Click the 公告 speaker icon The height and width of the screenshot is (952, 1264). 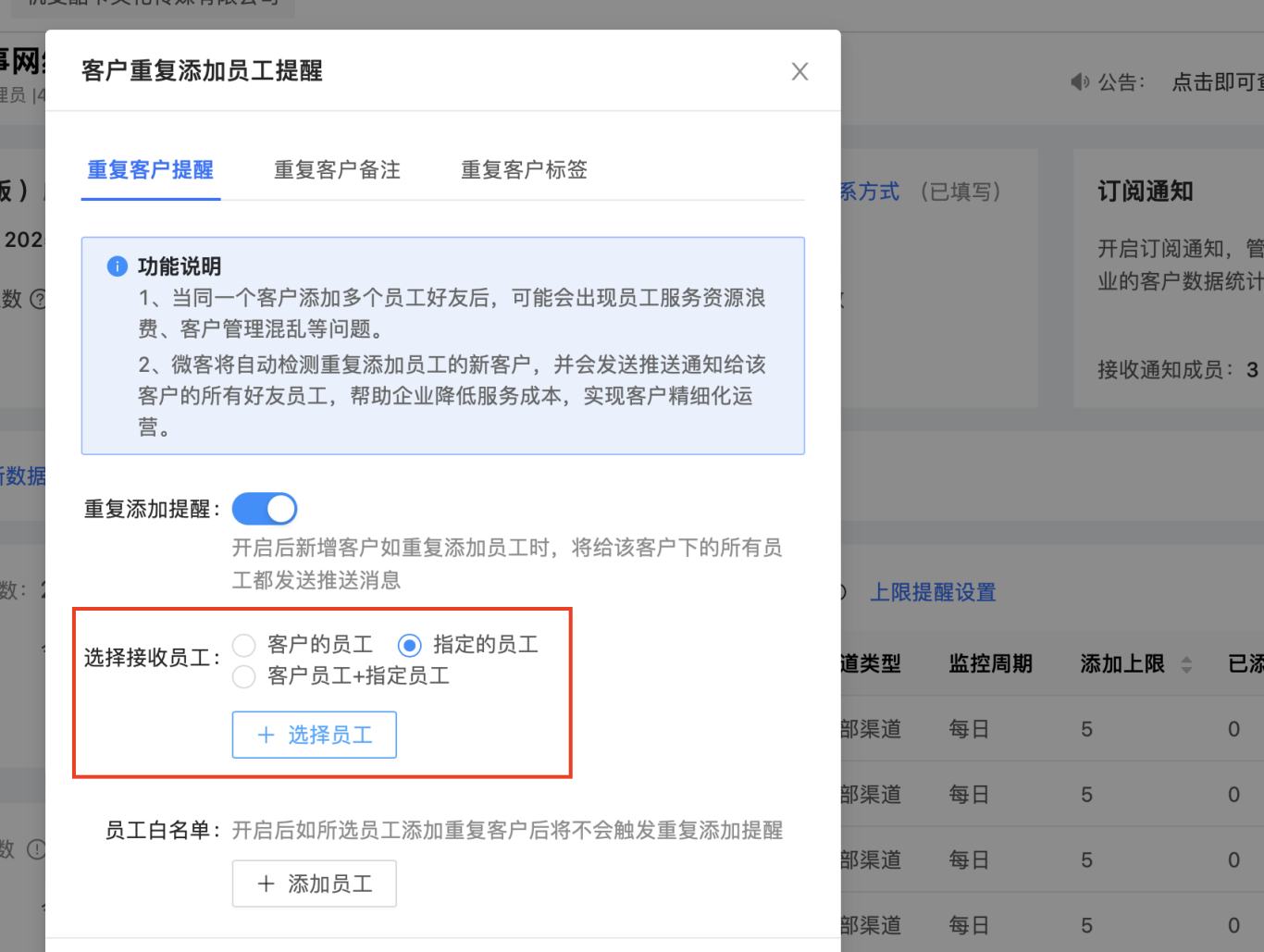pyautogui.click(x=1080, y=82)
